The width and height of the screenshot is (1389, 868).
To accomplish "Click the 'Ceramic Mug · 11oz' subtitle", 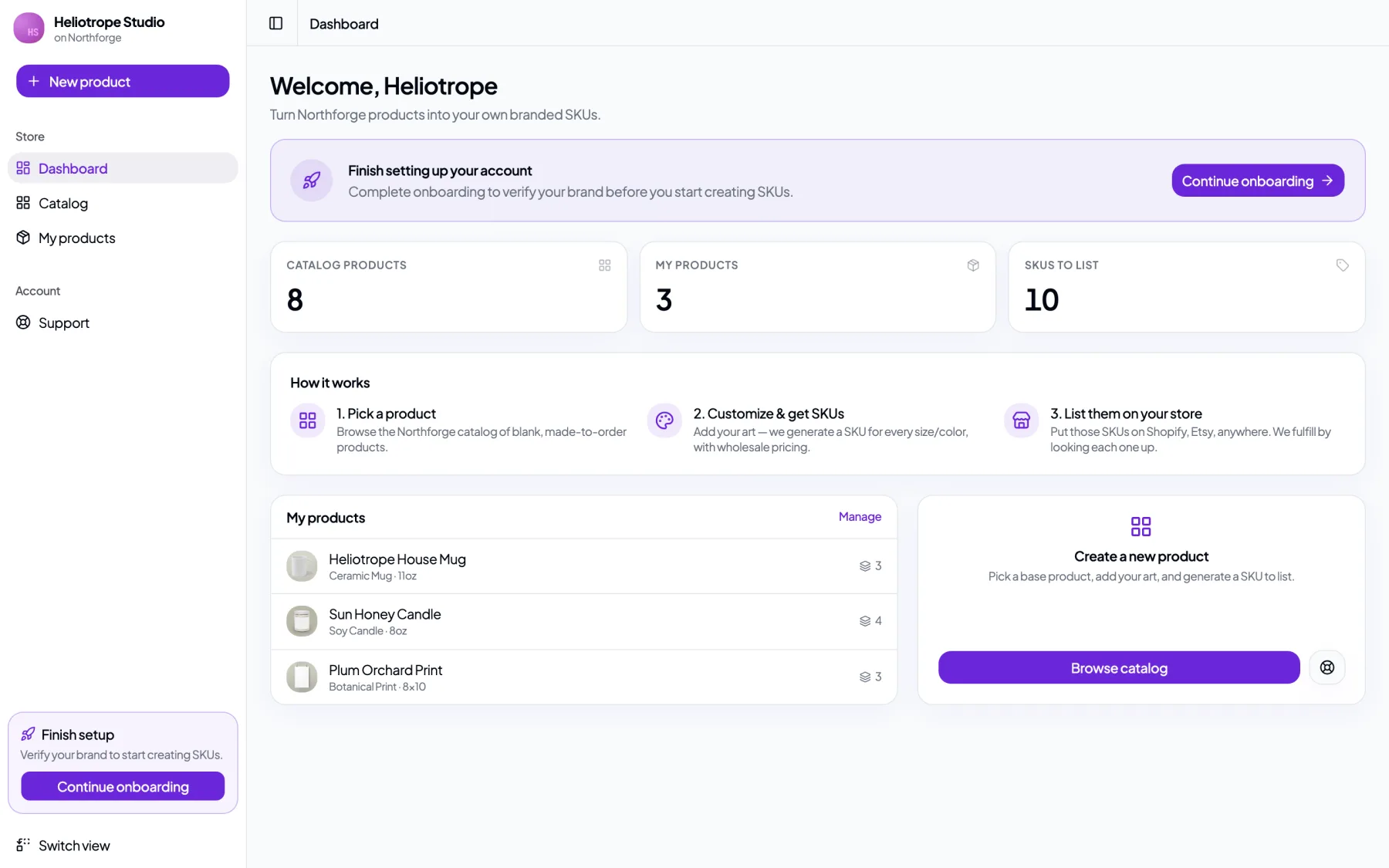I will pos(373,576).
